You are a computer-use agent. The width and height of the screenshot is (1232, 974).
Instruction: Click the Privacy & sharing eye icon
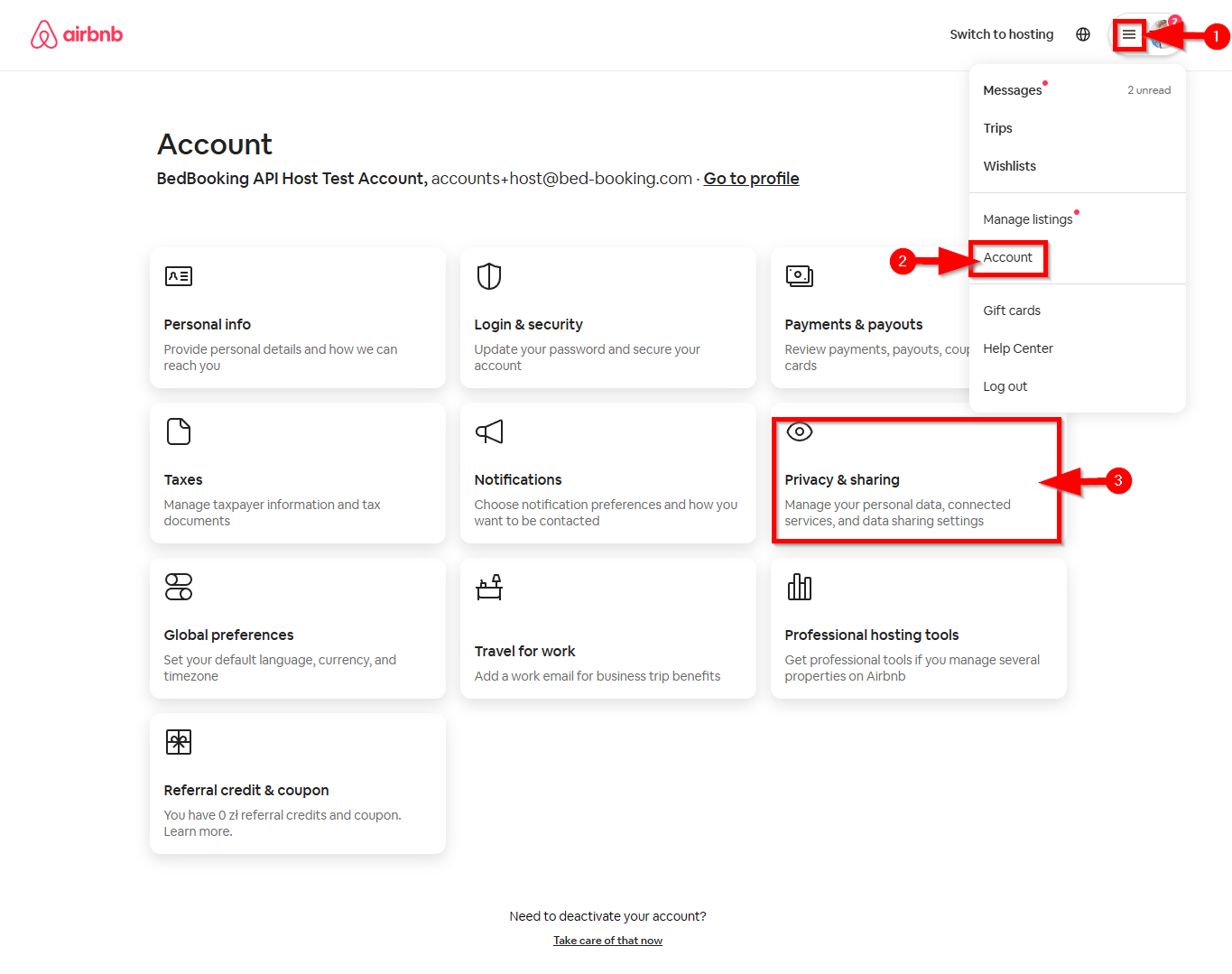tap(800, 431)
